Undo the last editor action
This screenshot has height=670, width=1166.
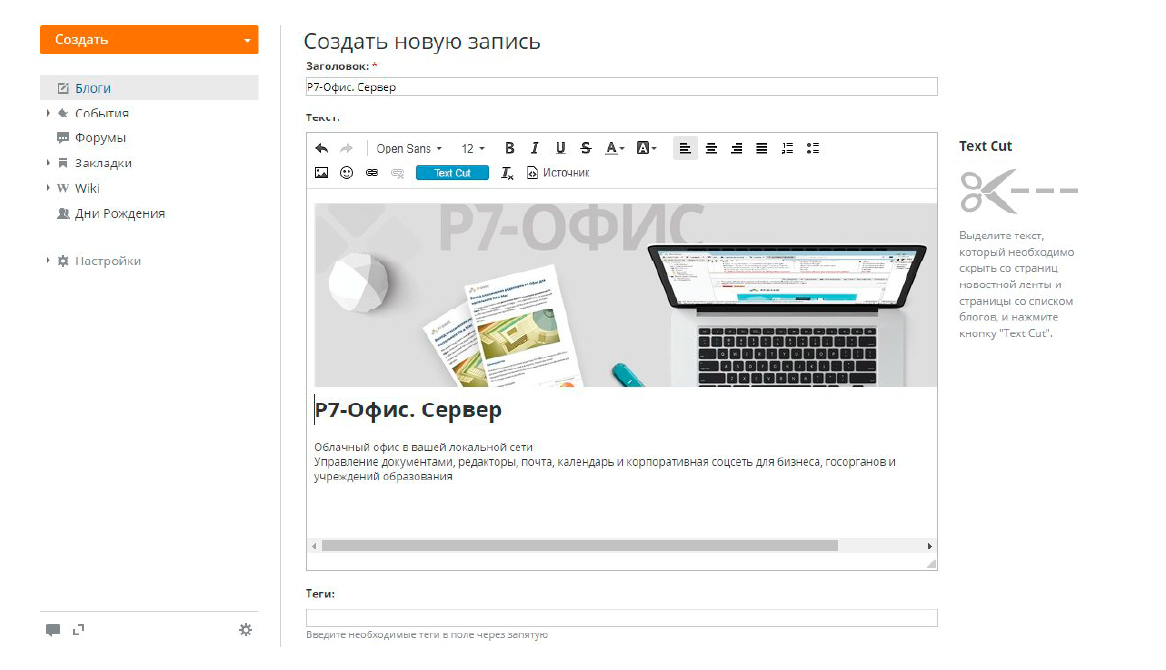(321, 148)
